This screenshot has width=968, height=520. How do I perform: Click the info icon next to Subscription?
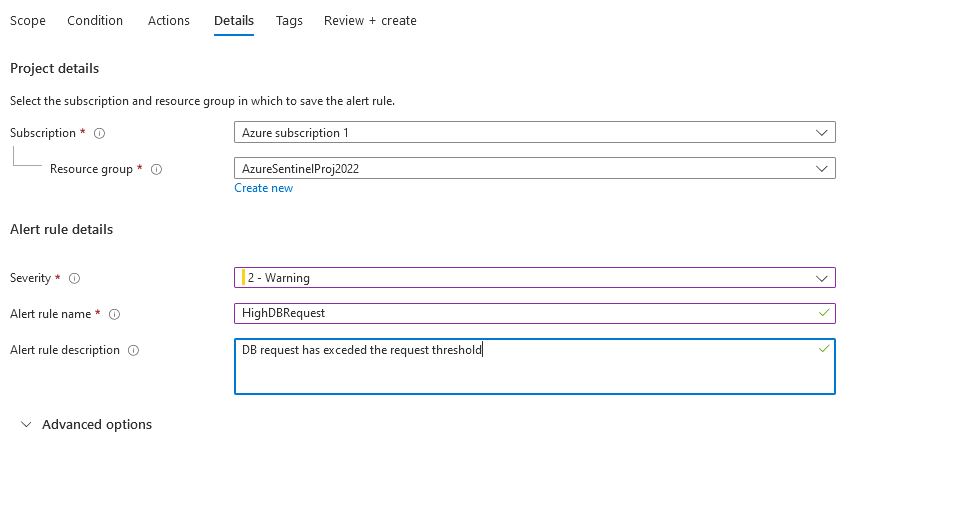pyautogui.click(x=99, y=133)
